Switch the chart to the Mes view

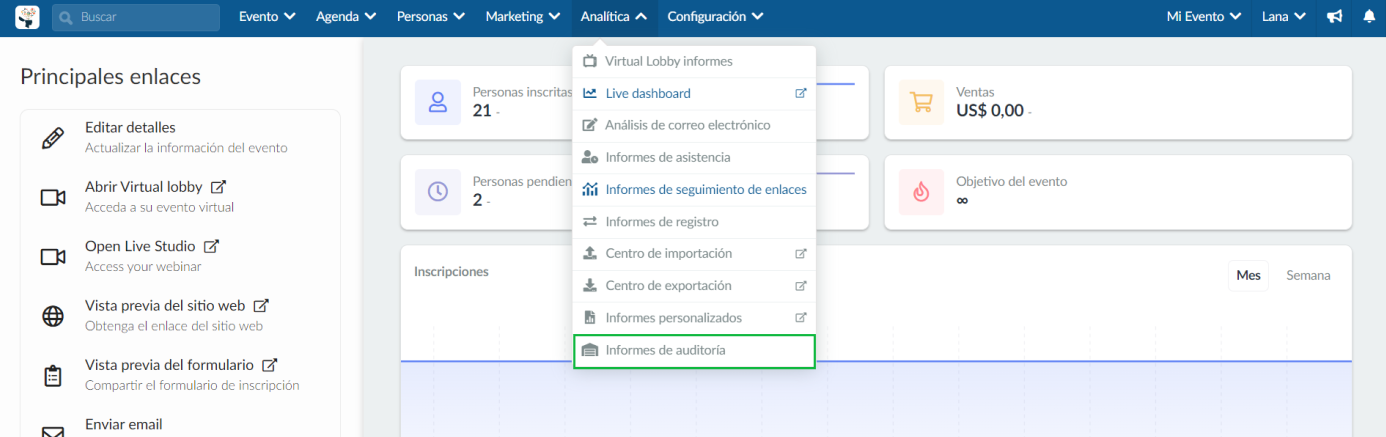coord(1248,275)
